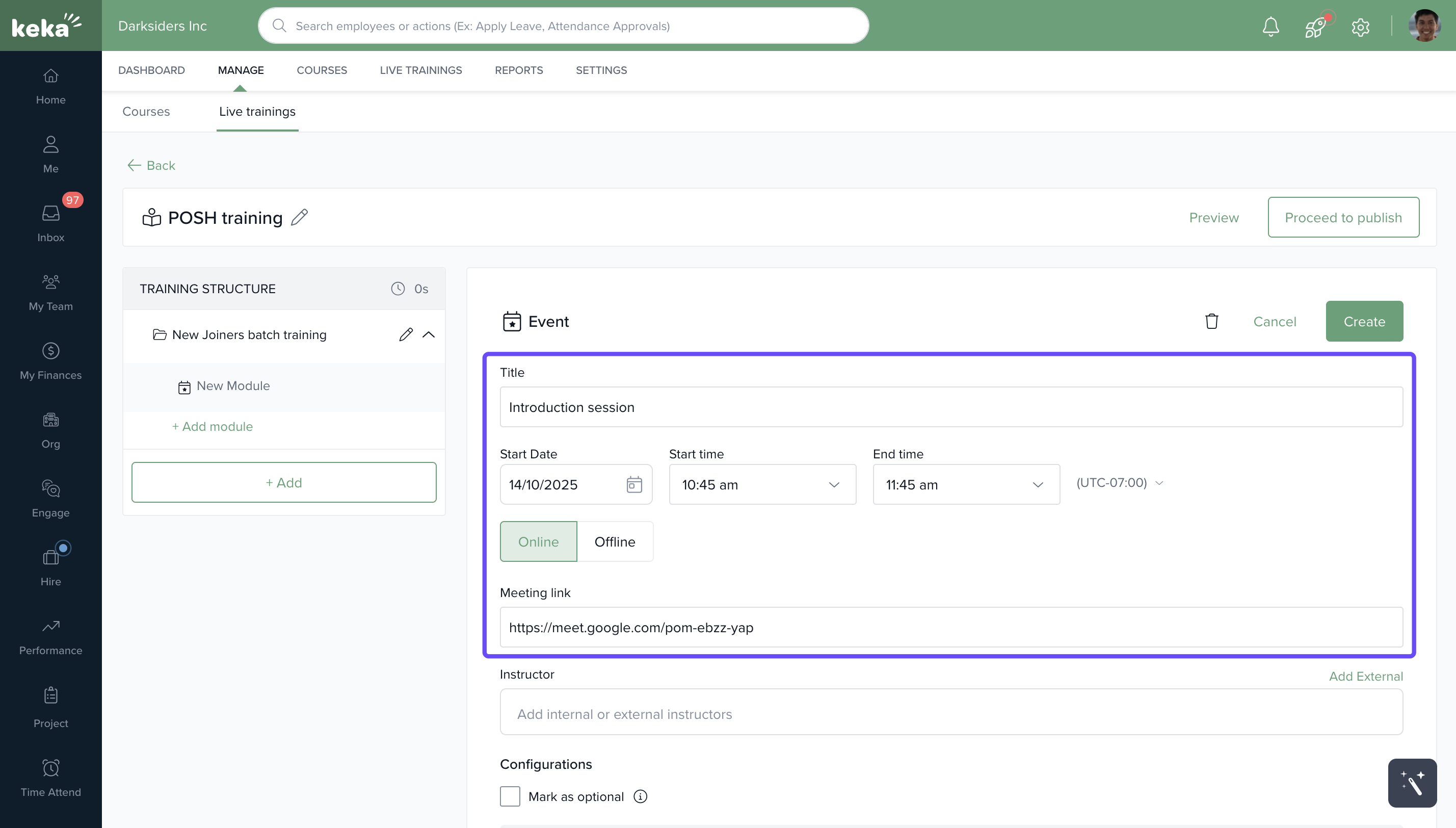Edit POSH training title pencil icon

(300, 217)
